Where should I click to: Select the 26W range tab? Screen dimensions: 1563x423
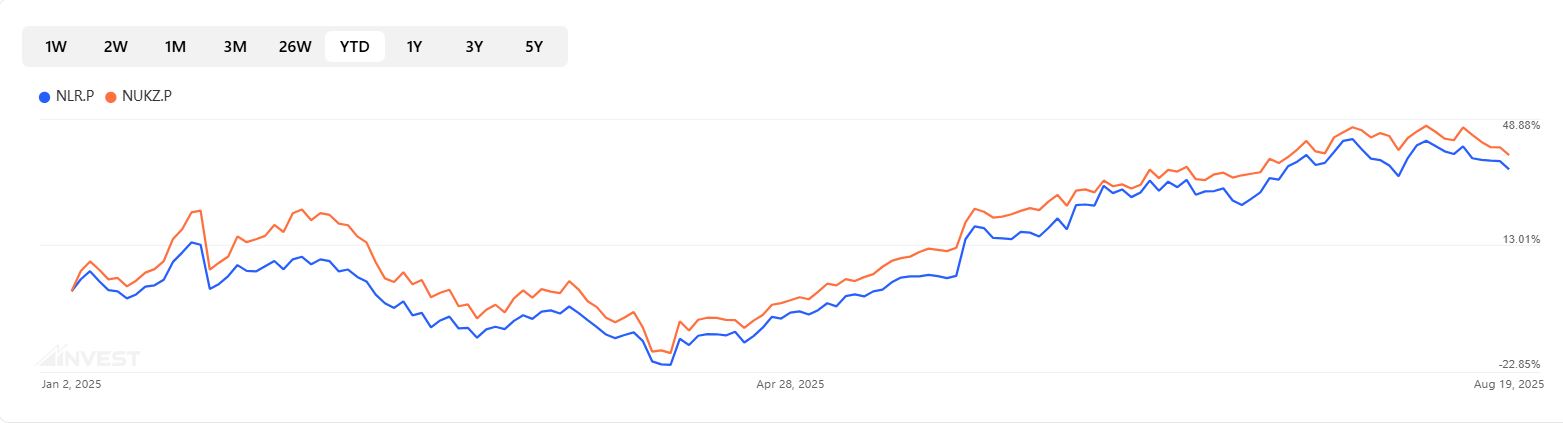coord(295,46)
